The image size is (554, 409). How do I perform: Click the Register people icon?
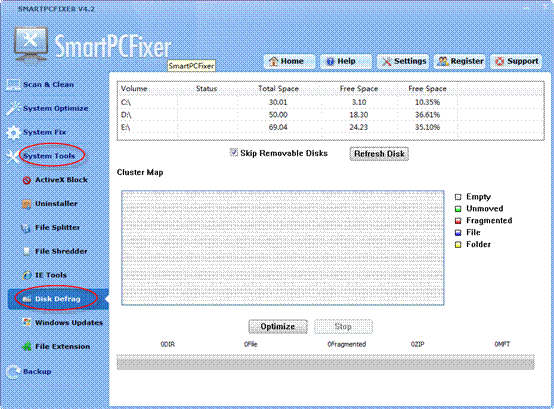443,61
